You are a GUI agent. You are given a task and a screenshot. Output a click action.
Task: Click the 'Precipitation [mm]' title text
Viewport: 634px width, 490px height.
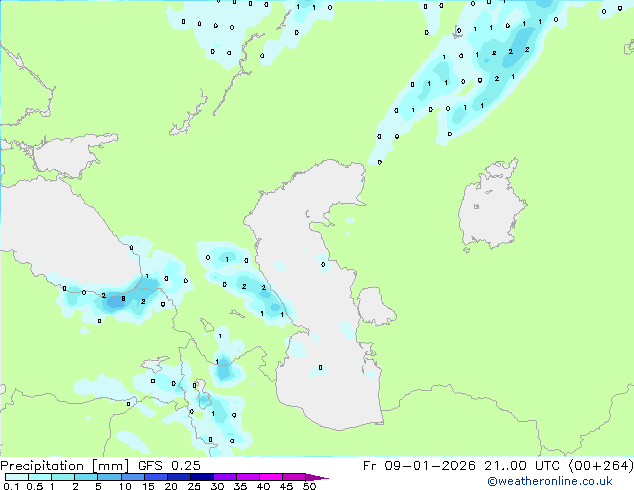click(x=64, y=466)
